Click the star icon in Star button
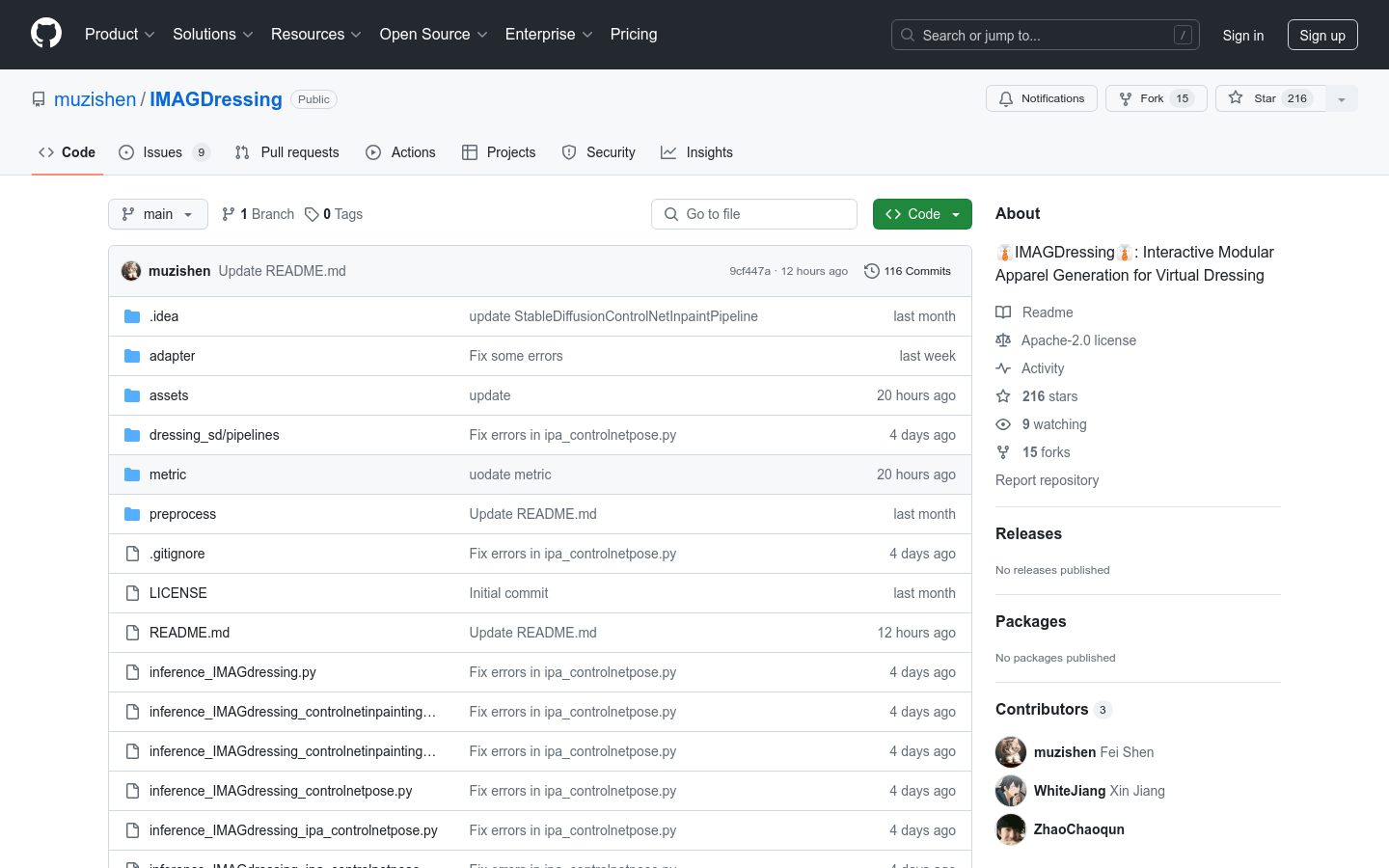Screen dimensions: 1389x868 pos(1236,98)
